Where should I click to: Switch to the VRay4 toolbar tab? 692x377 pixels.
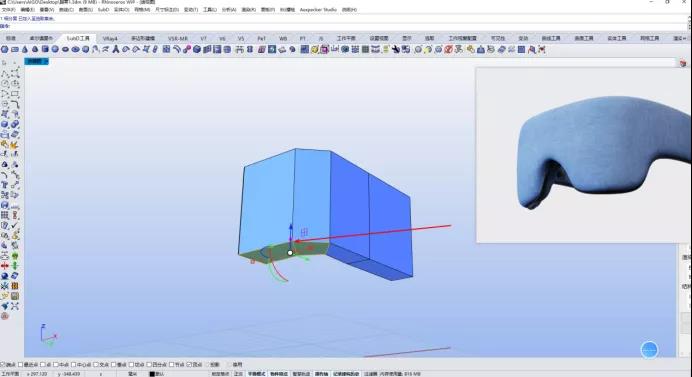(110, 38)
